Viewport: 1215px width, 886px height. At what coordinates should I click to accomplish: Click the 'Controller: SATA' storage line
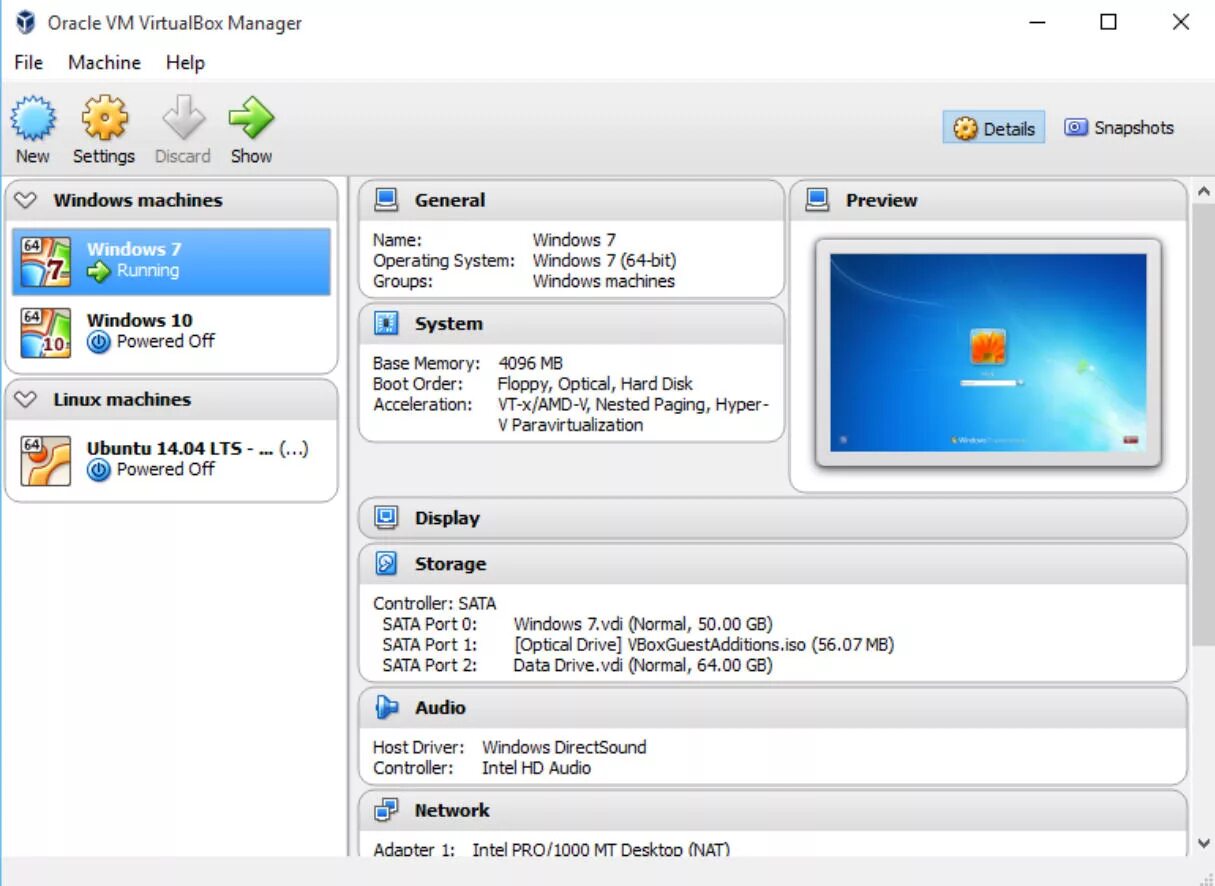click(x=434, y=603)
